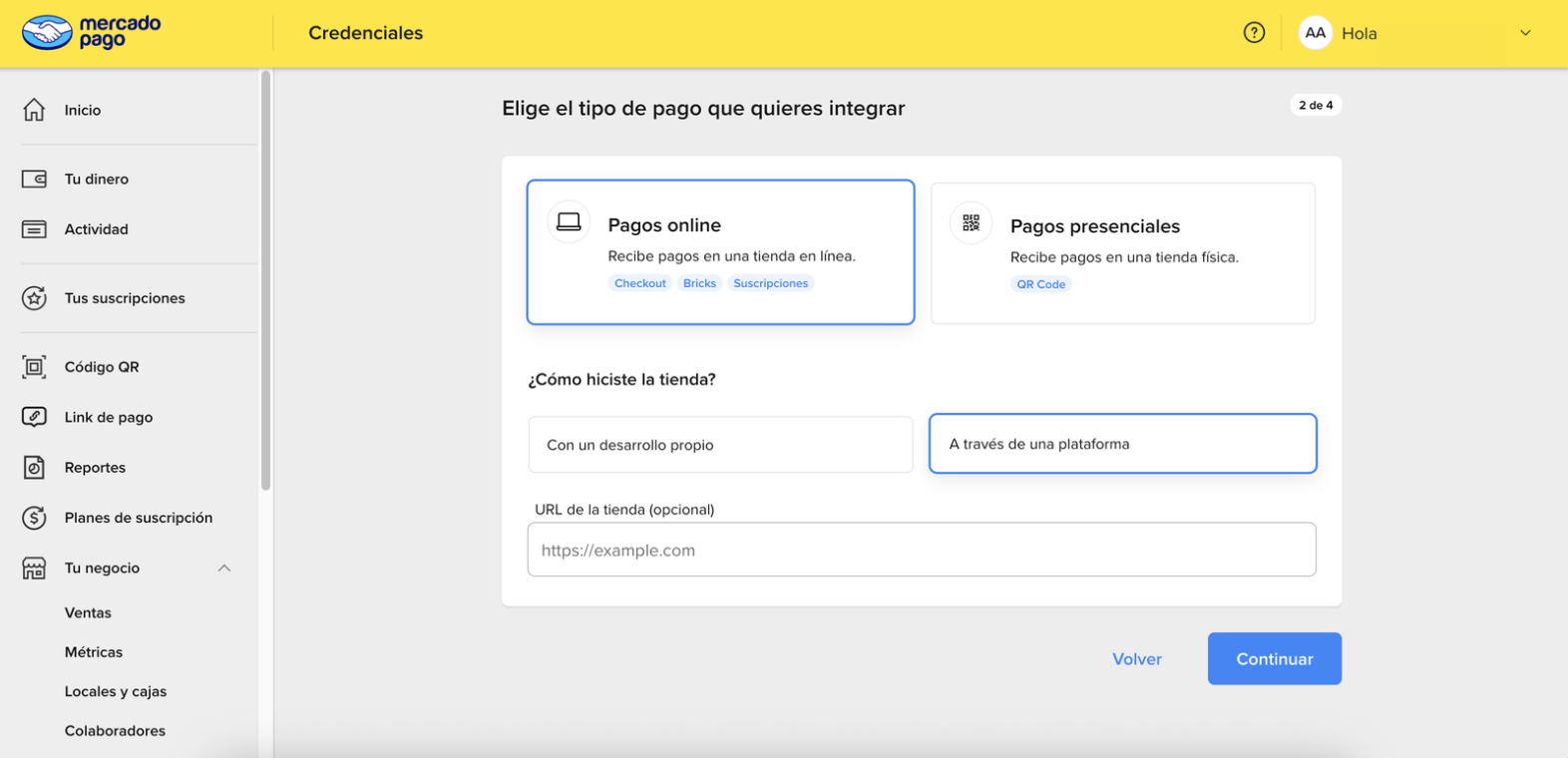Select the Pagos presenciales payment option

[x=1123, y=253]
